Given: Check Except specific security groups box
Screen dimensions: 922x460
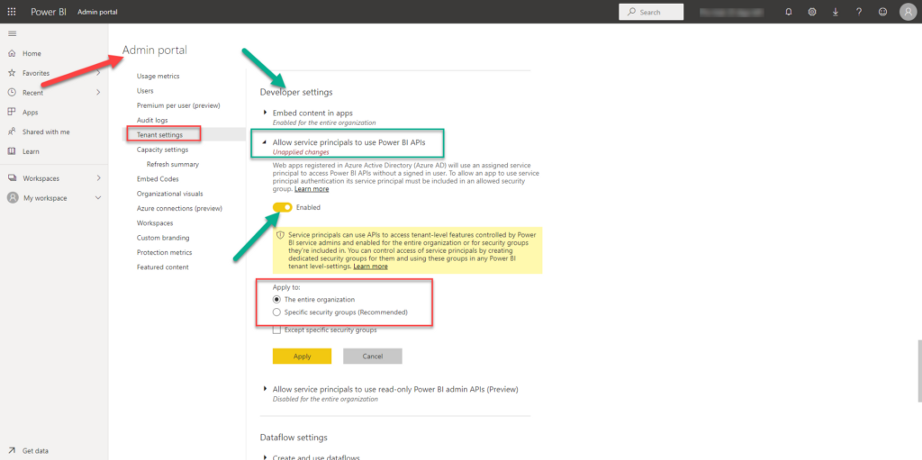Looking at the screenshot, I should click(x=276, y=330).
